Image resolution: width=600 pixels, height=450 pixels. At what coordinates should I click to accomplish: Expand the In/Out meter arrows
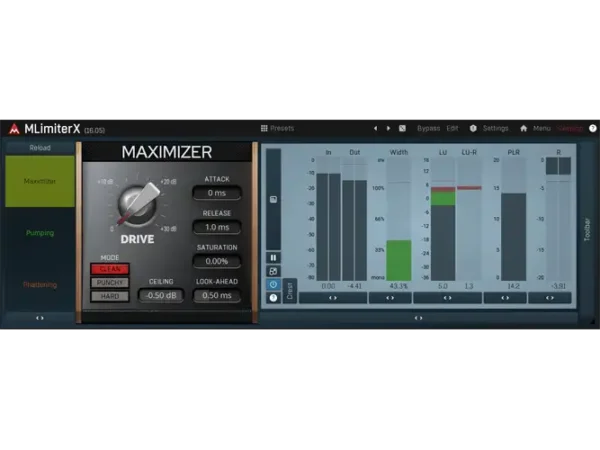point(333,298)
